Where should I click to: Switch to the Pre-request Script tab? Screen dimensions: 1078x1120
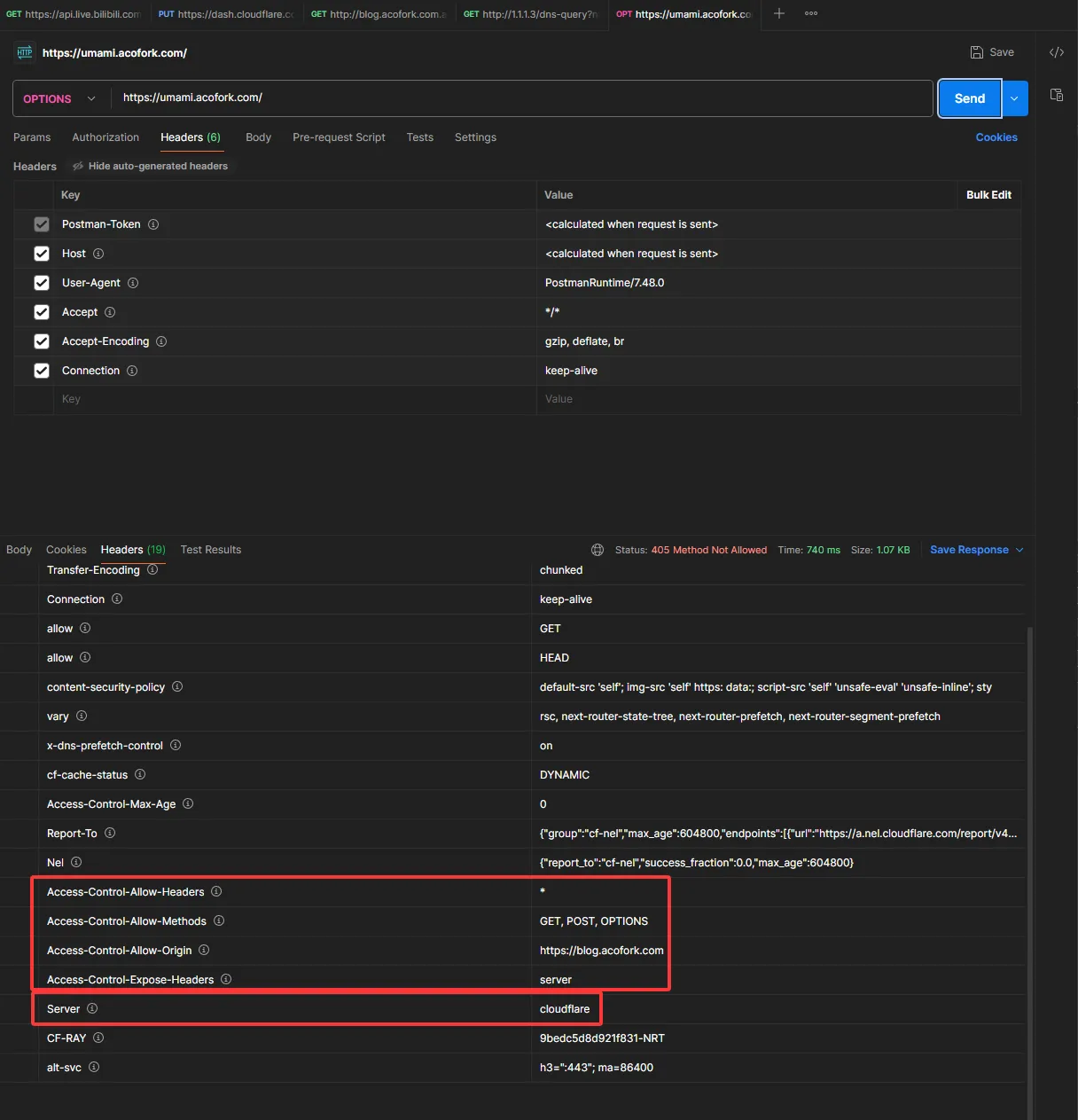339,137
